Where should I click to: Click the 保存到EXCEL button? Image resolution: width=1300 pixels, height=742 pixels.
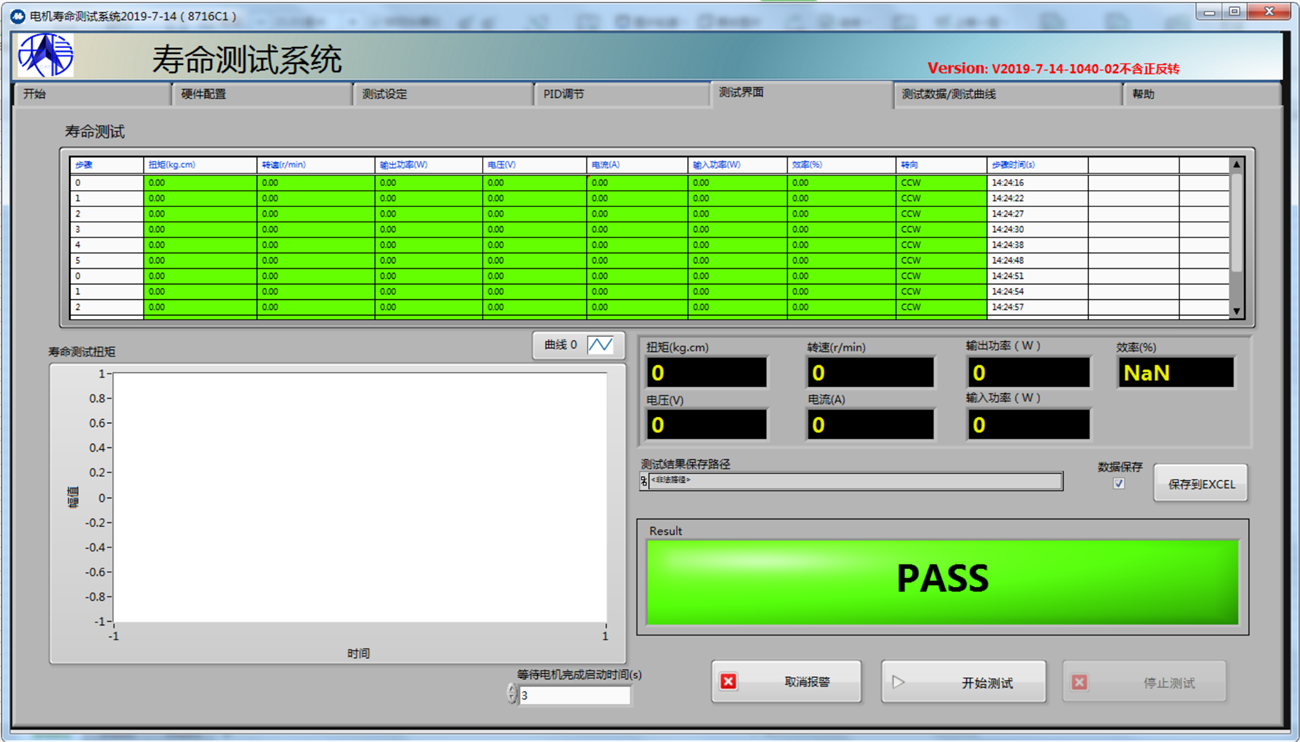(x=1200, y=484)
